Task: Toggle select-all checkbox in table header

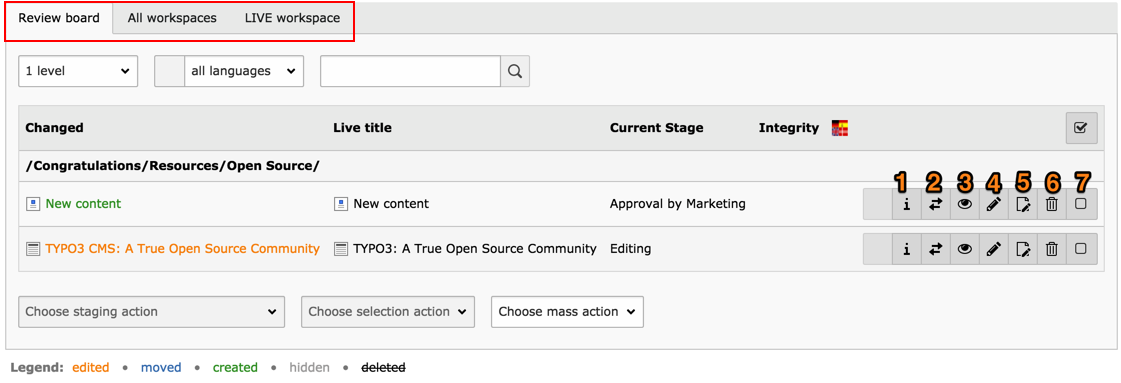Action: click(1081, 128)
